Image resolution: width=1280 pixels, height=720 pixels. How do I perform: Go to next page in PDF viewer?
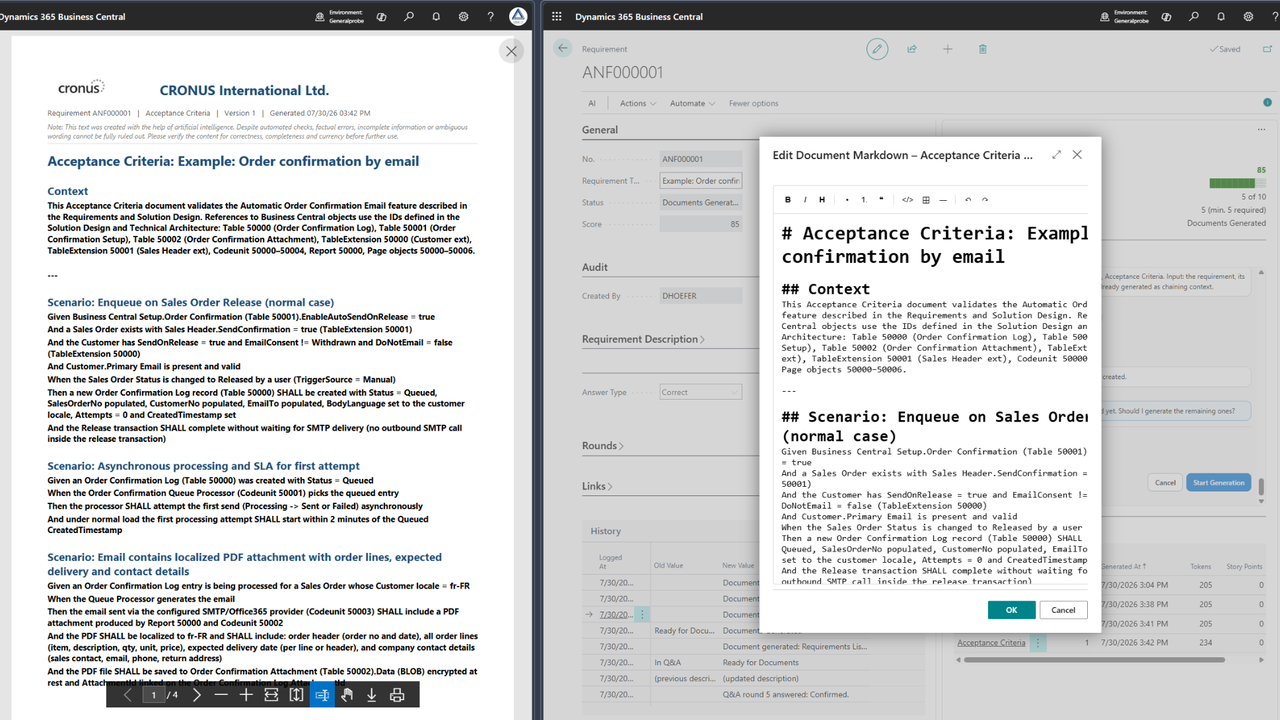(x=197, y=695)
